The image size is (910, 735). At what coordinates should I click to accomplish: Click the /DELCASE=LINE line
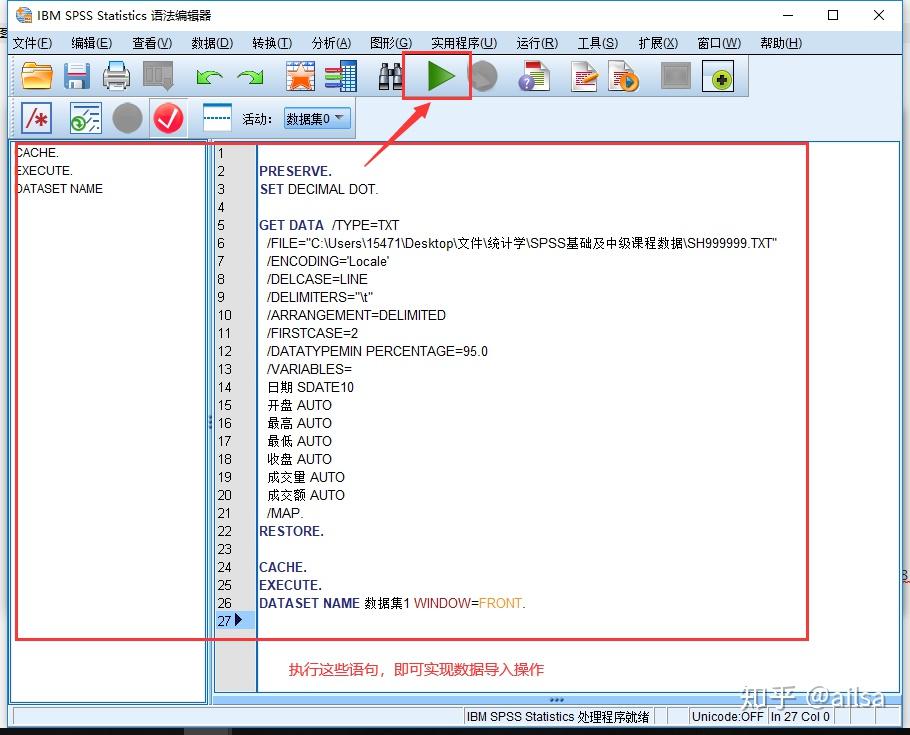click(x=317, y=279)
